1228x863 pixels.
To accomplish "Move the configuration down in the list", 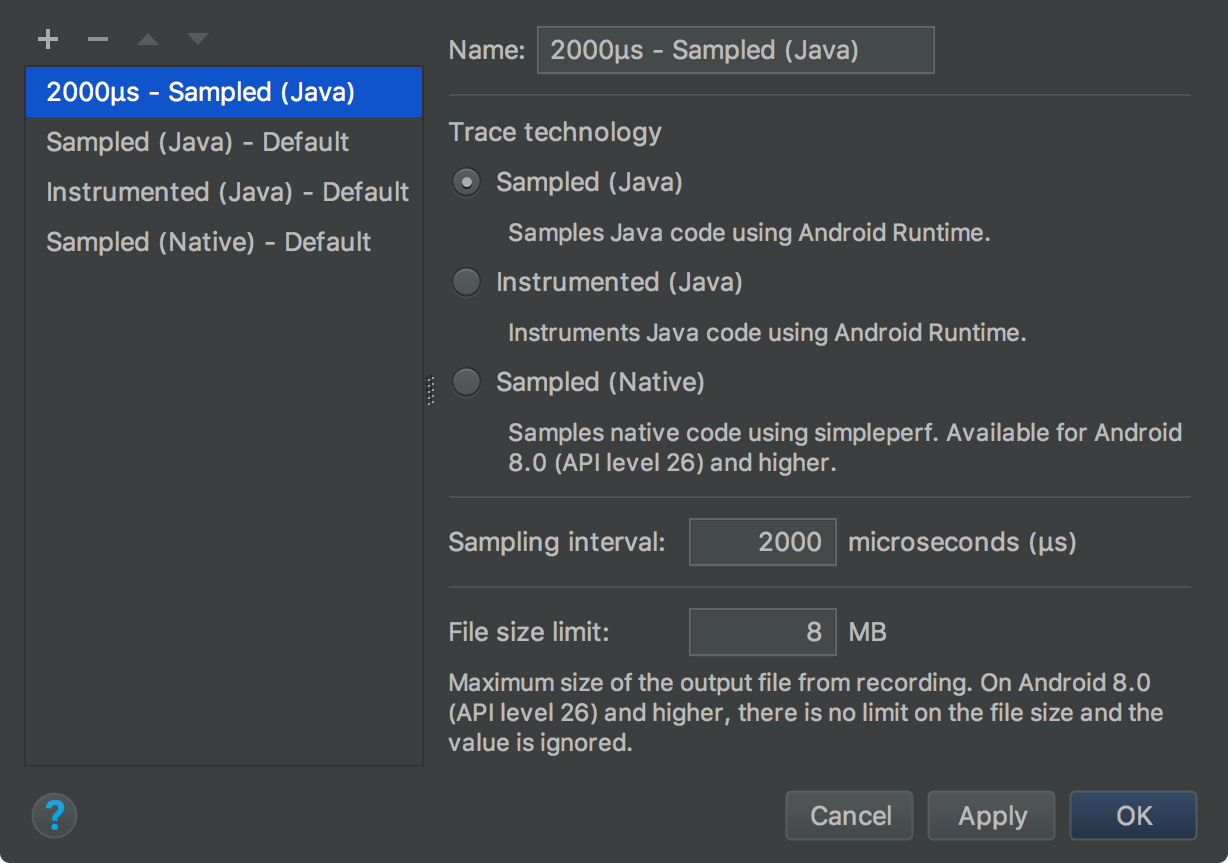I will [x=197, y=38].
